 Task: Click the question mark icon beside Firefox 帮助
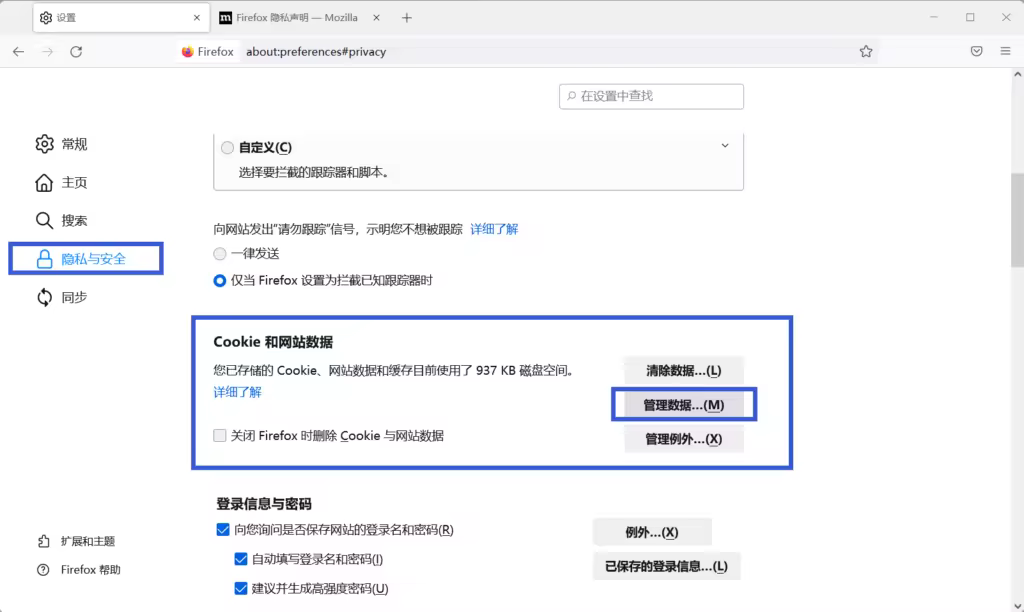pyautogui.click(x=43, y=570)
